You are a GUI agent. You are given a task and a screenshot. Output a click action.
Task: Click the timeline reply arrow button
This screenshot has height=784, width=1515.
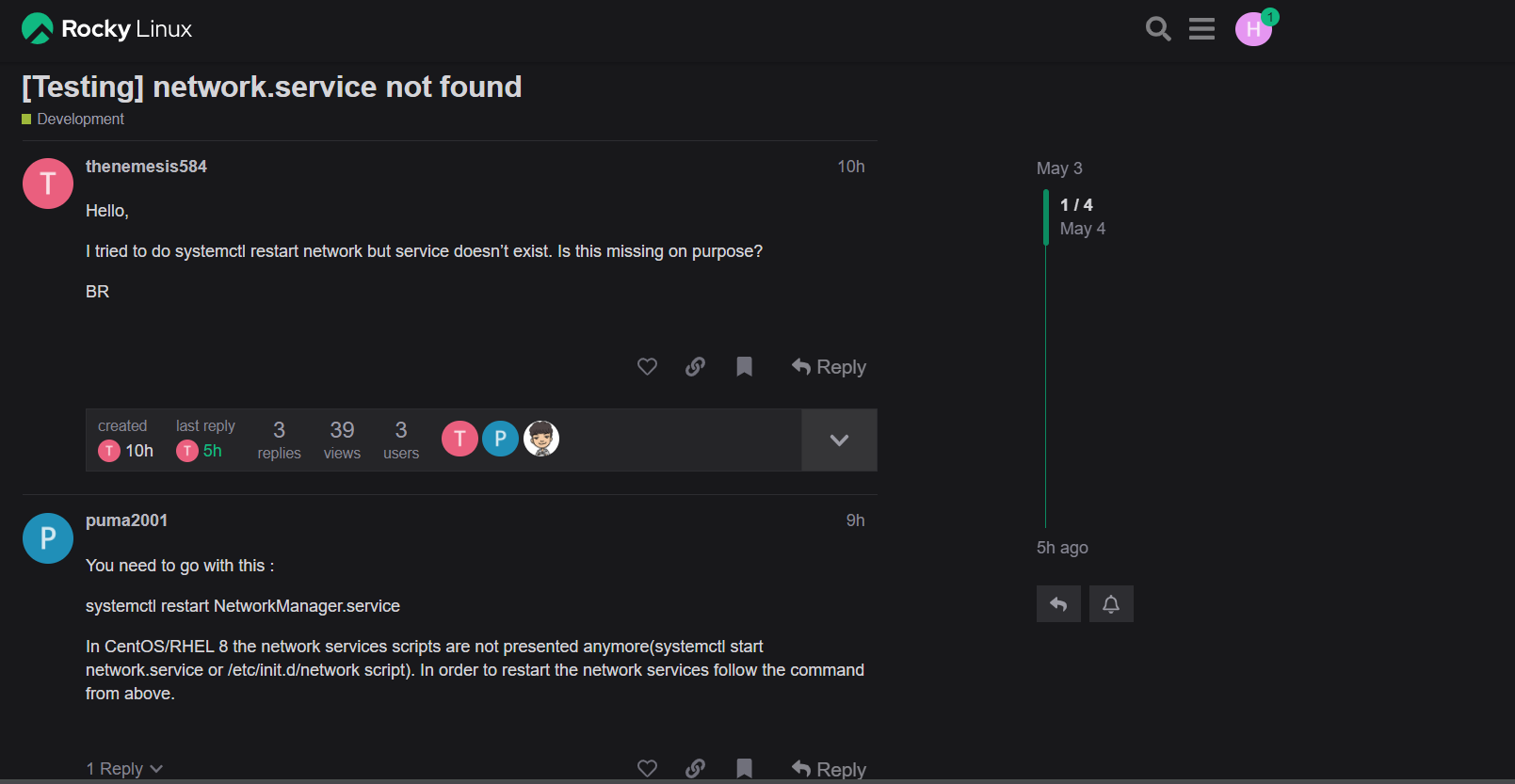pos(1058,604)
